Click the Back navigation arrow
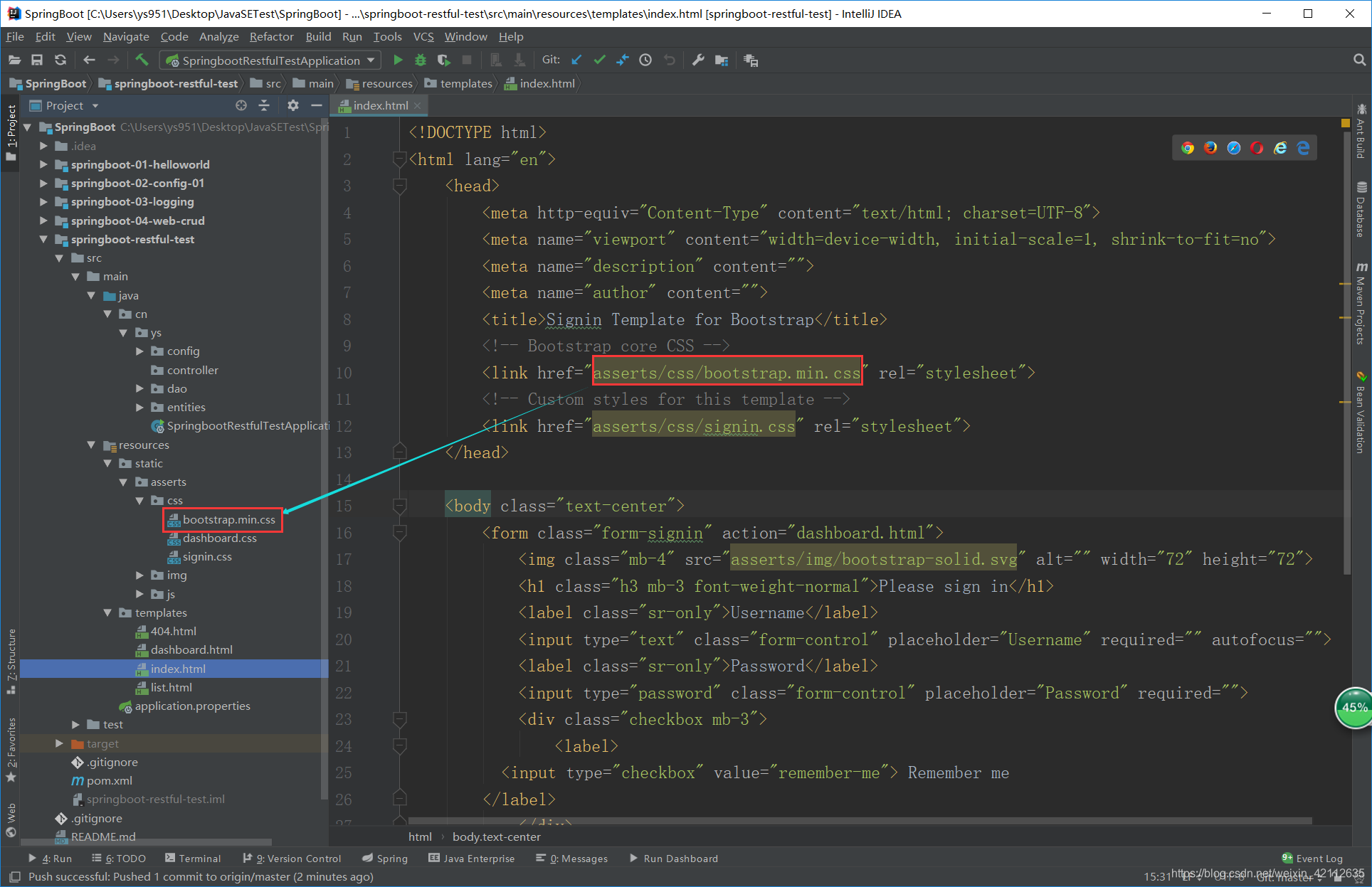Screen dimensions: 1372x887 coord(89,60)
